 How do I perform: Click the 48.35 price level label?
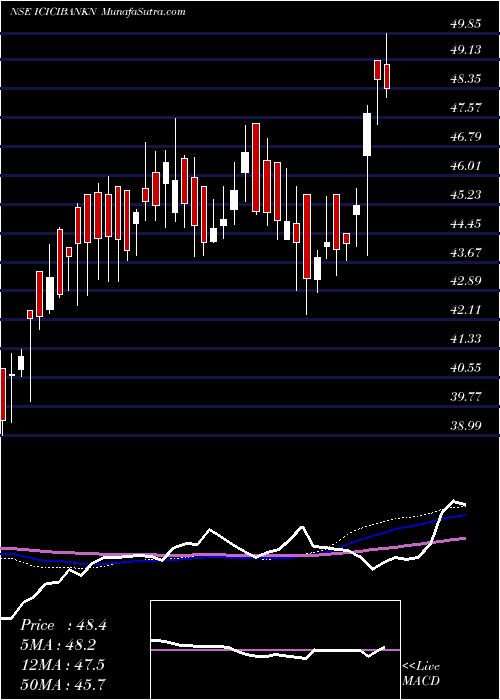coord(466,79)
